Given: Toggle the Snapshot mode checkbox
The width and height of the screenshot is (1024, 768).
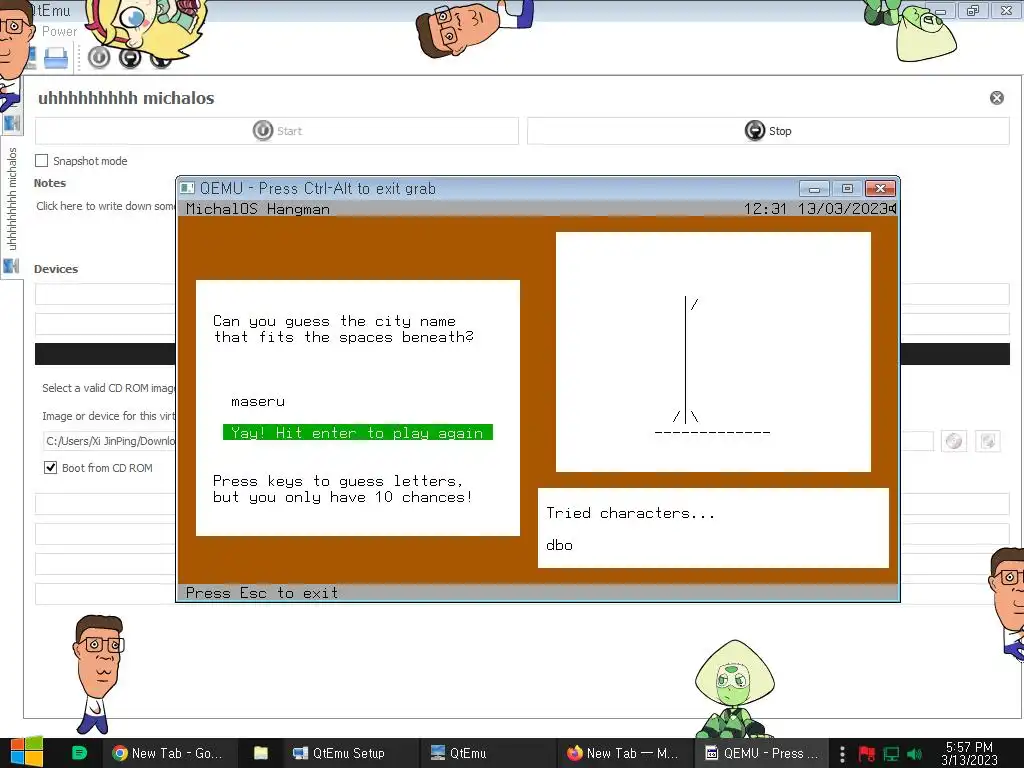Looking at the screenshot, I should coord(42,161).
